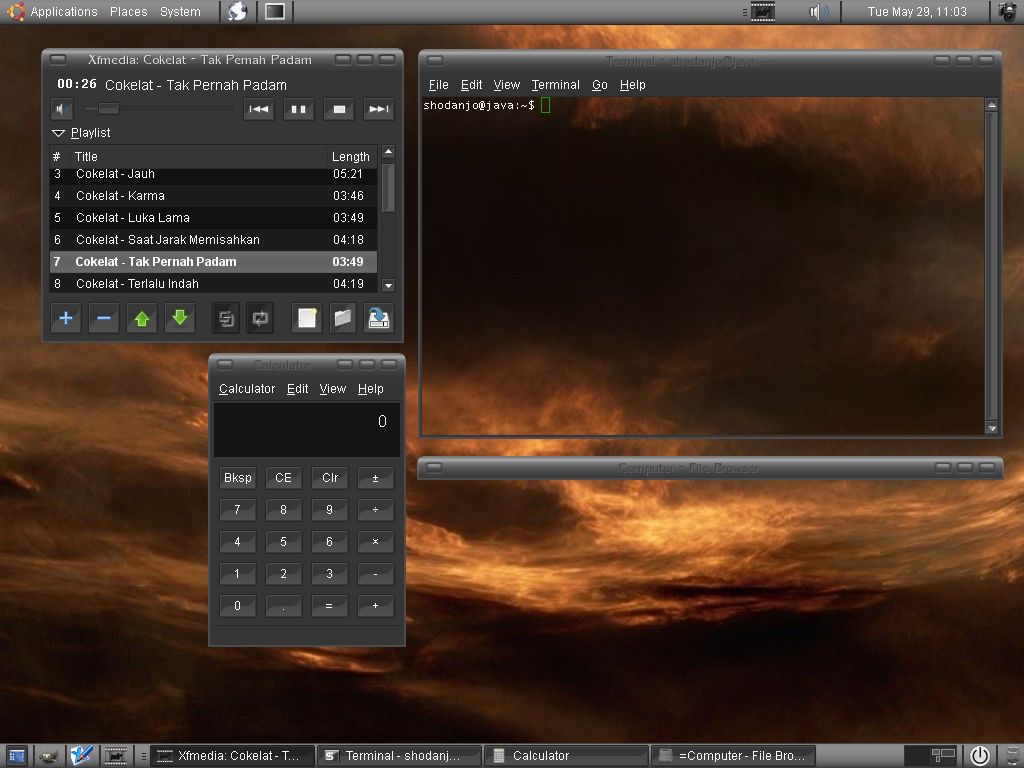
Task: Pause the playing song
Action: click(298, 109)
